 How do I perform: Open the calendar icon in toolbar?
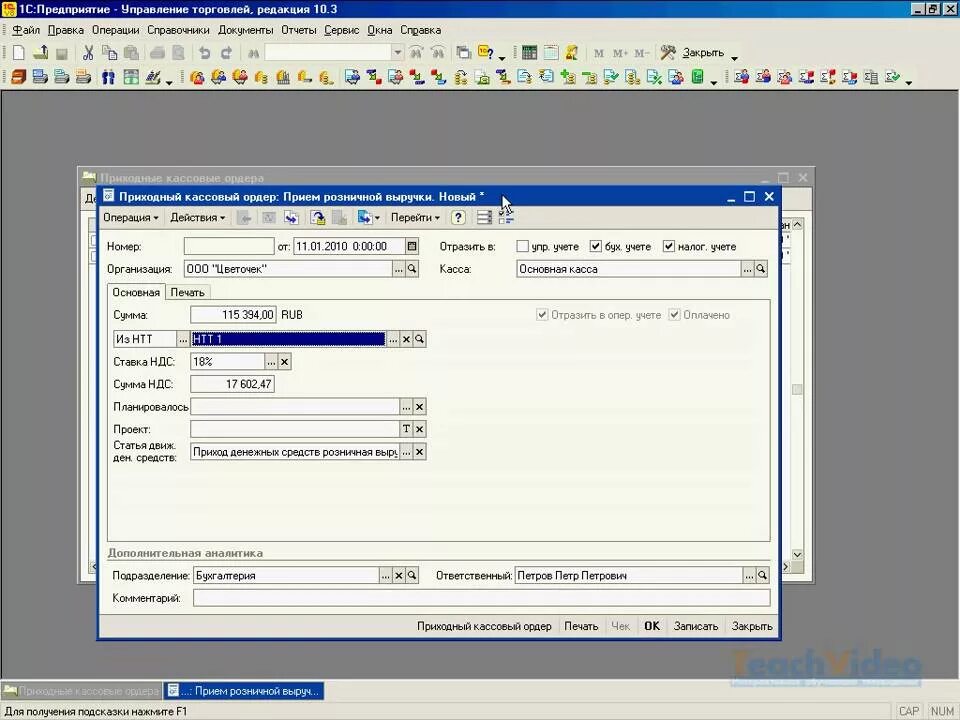tap(551, 53)
